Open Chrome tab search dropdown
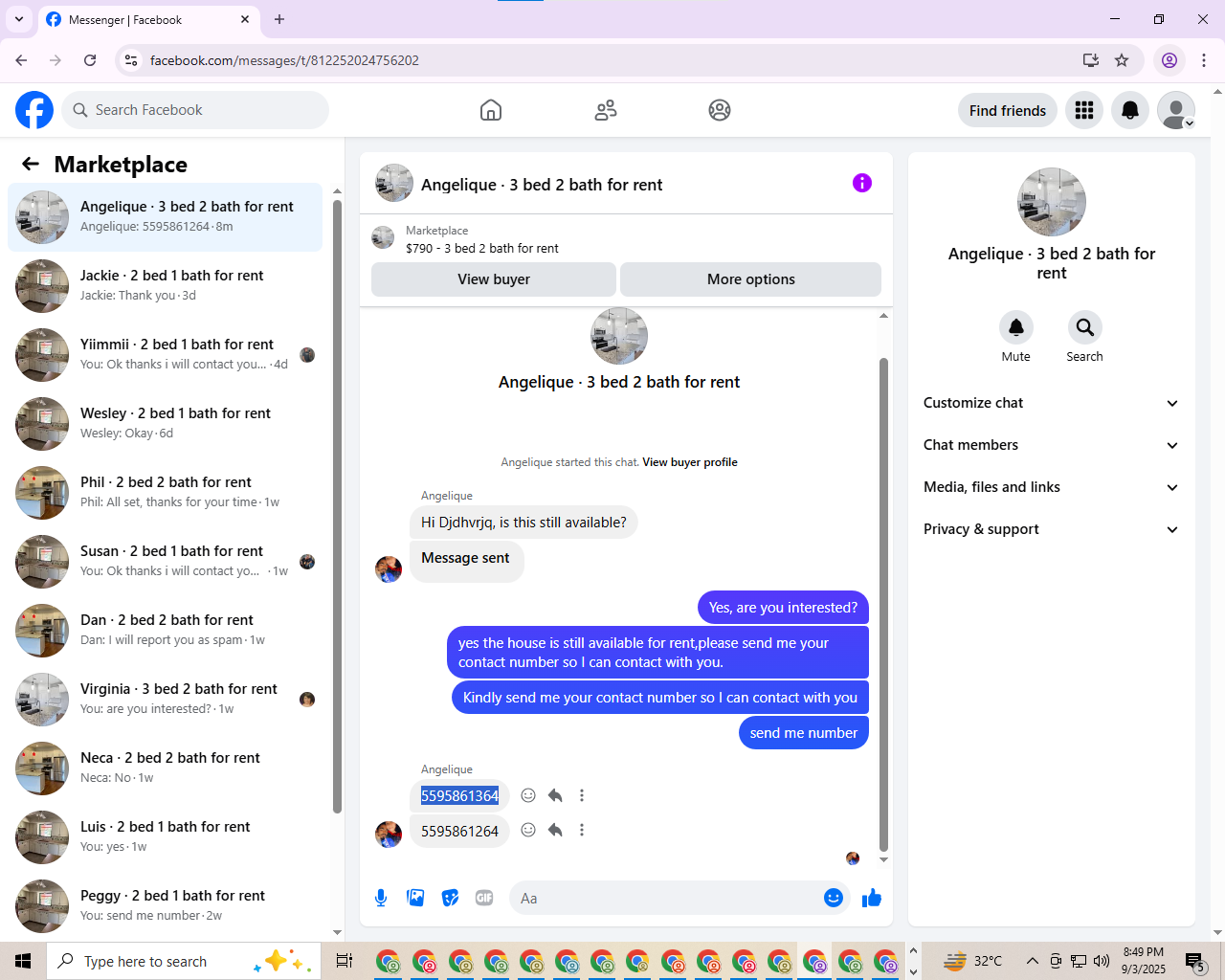This screenshot has width=1225, height=980. tap(19, 19)
